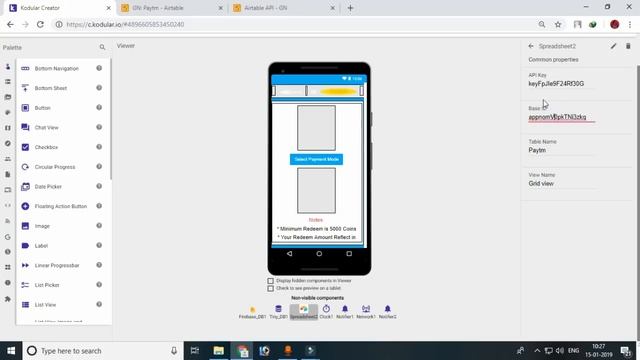The image size is (640, 360).
Task: Click the browser address bar
Action: click(298, 24)
